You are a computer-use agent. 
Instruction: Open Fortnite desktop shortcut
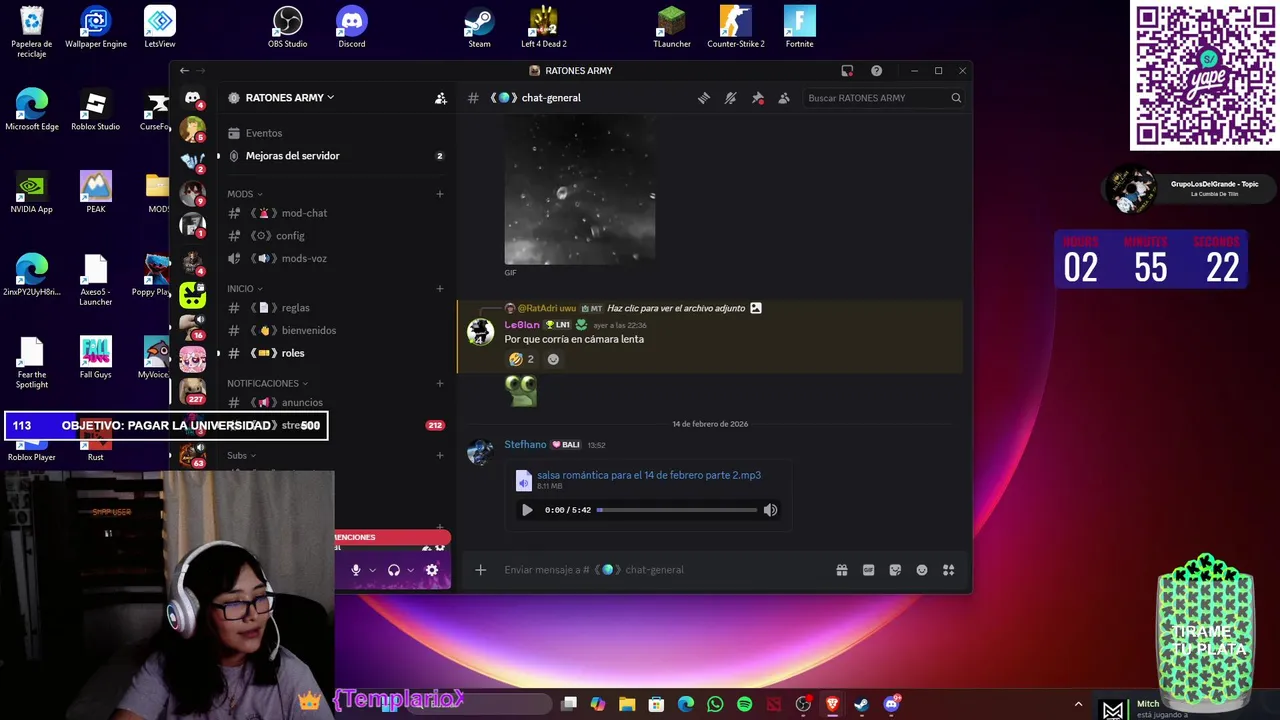coord(799,27)
